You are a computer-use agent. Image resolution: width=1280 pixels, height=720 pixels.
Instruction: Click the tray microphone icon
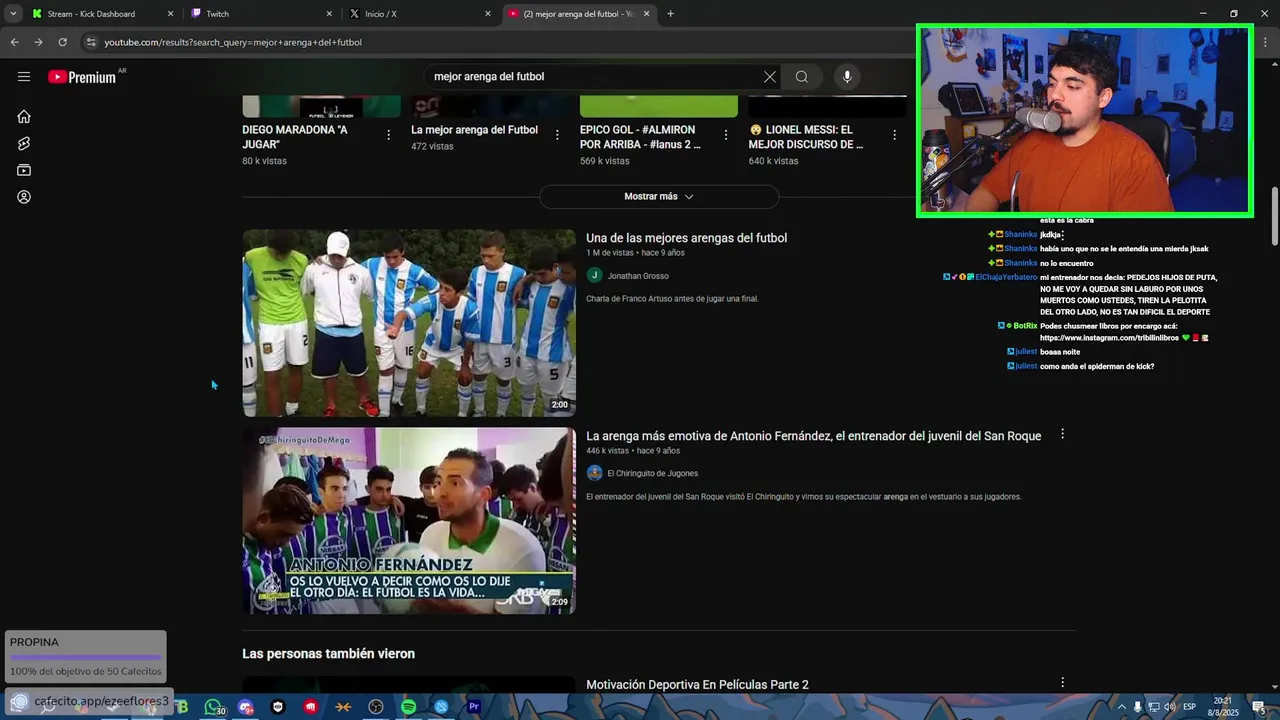[x=1138, y=707]
